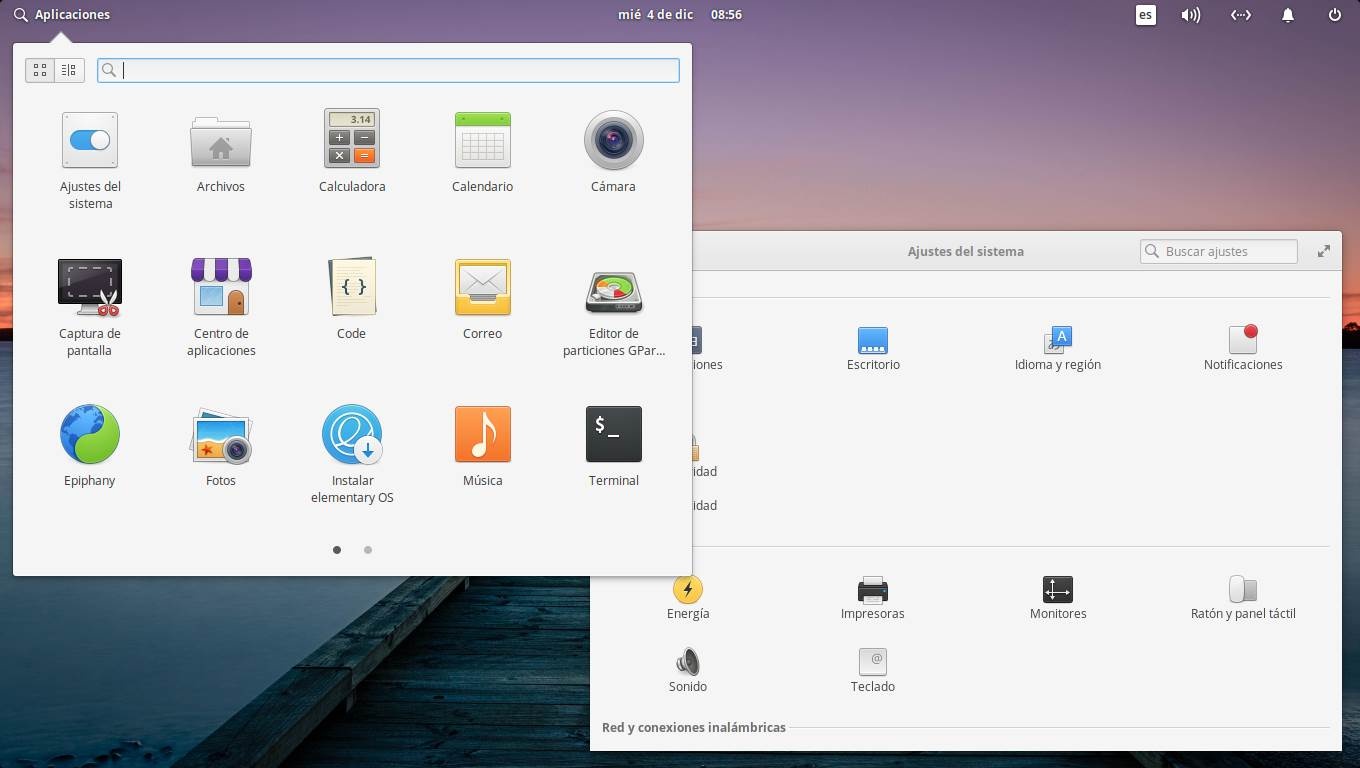This screenshot has height=768, width=1360.
Task: Go to second launcher page dot
Action: click(368, 549)
